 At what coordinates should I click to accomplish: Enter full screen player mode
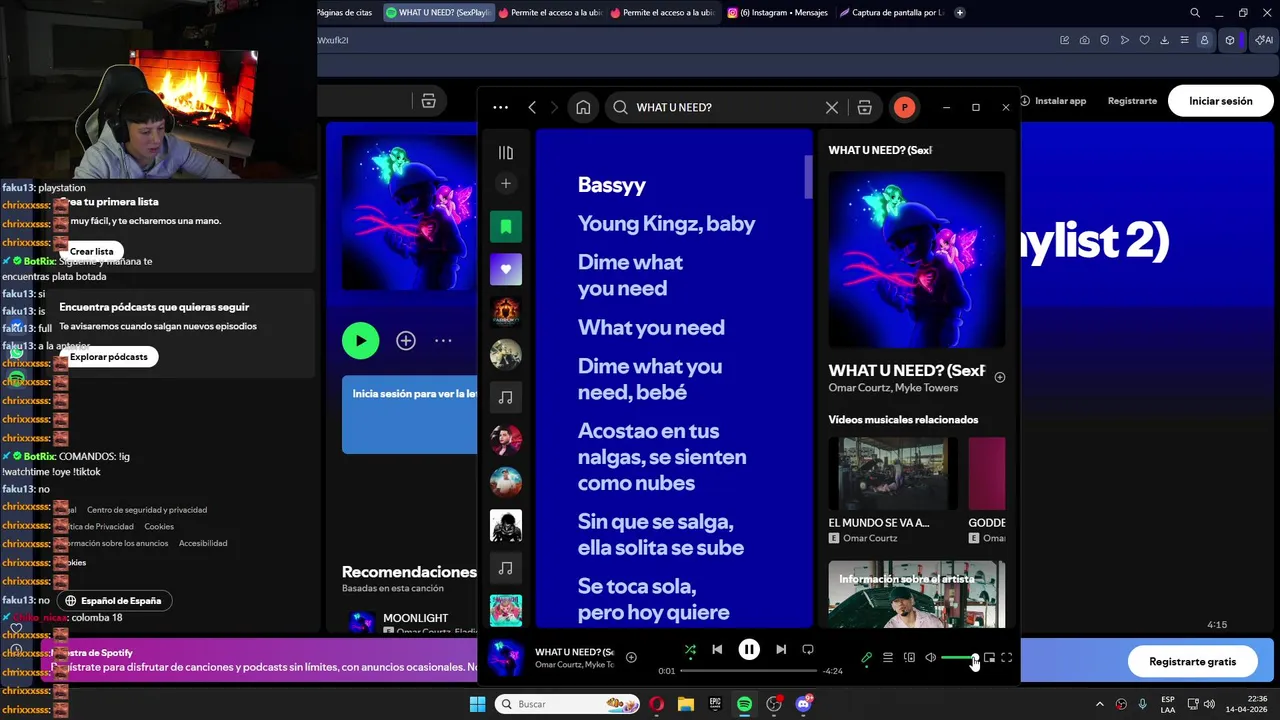(1007, 657)
